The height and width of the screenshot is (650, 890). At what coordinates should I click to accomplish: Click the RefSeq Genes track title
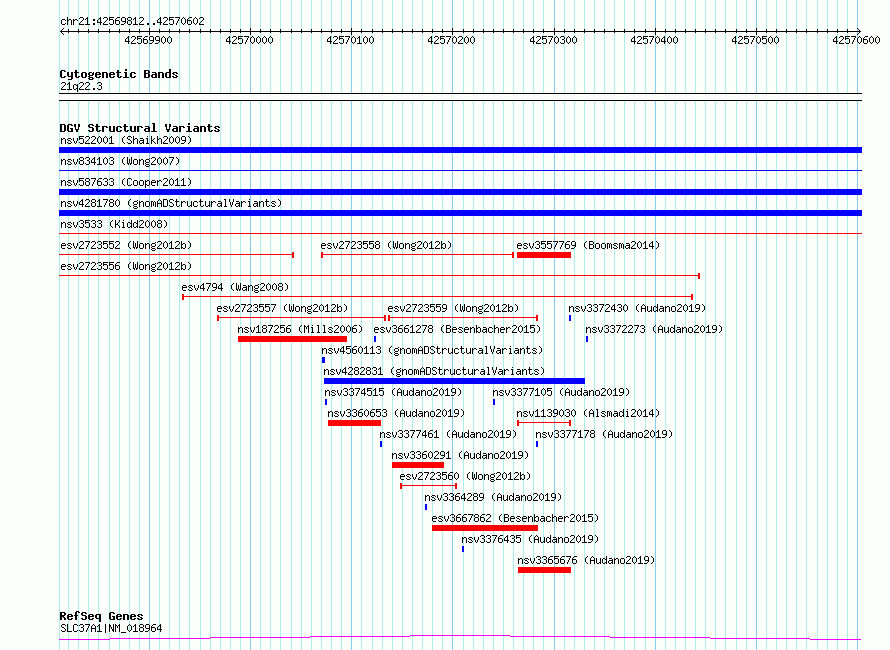point(101,616)
